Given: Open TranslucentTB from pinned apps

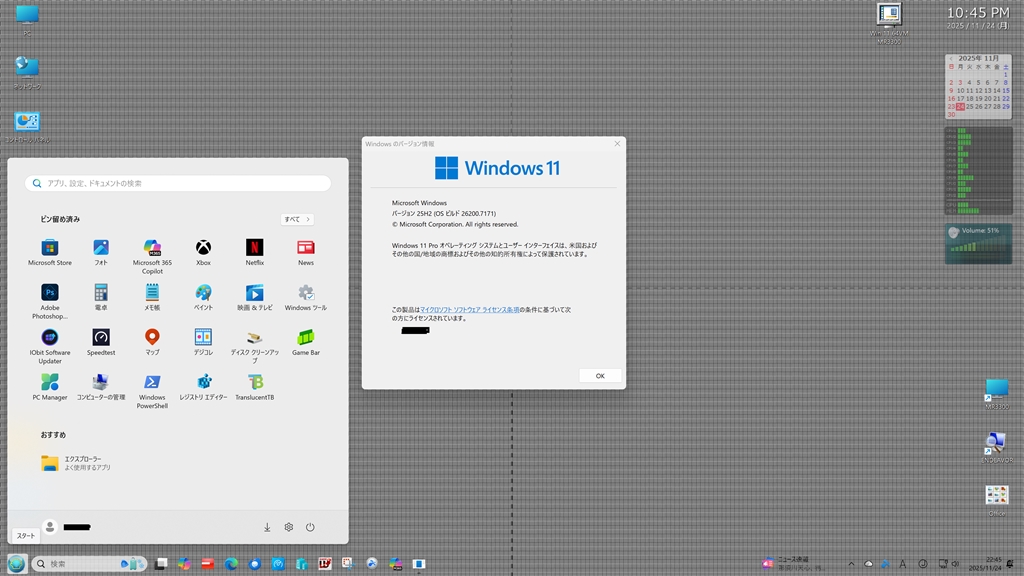Looking at the screenshot, I should click(255, 383).
